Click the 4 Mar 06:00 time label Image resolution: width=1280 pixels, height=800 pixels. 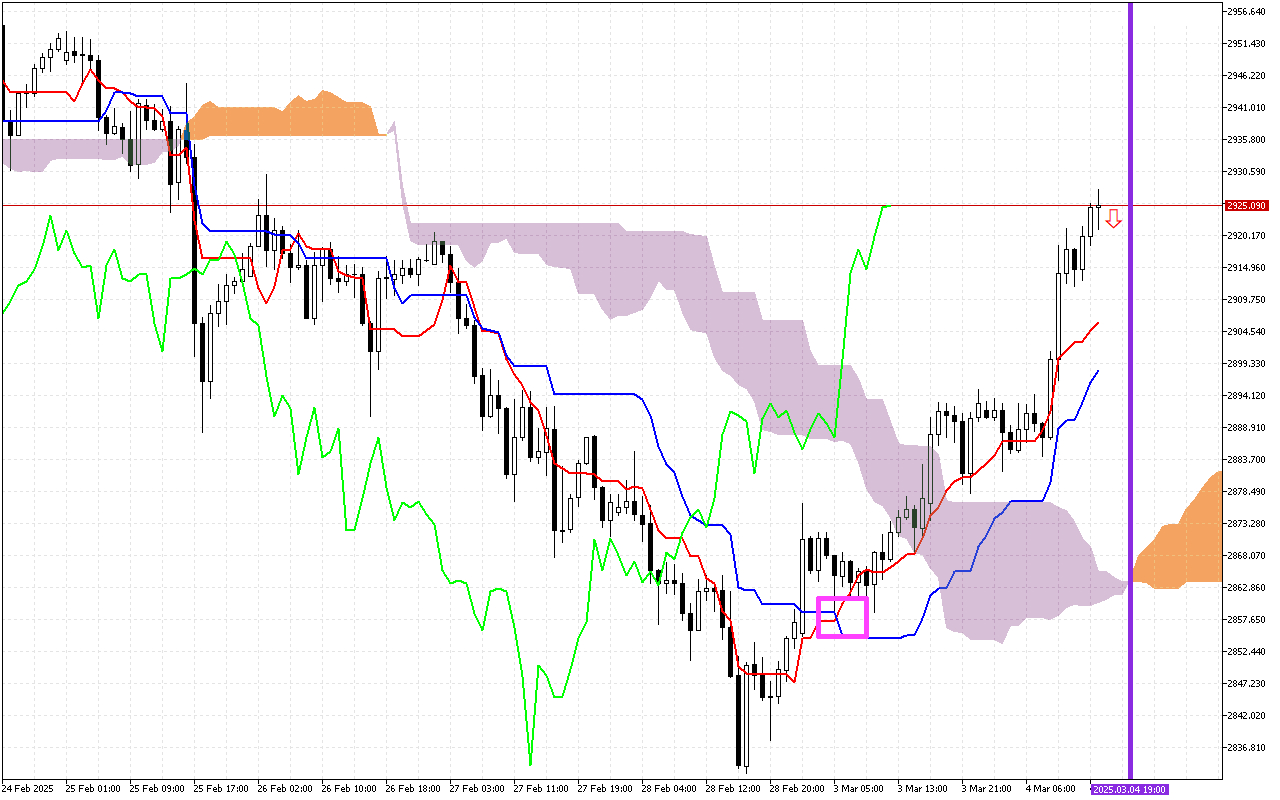click(x=1050, y=789)
